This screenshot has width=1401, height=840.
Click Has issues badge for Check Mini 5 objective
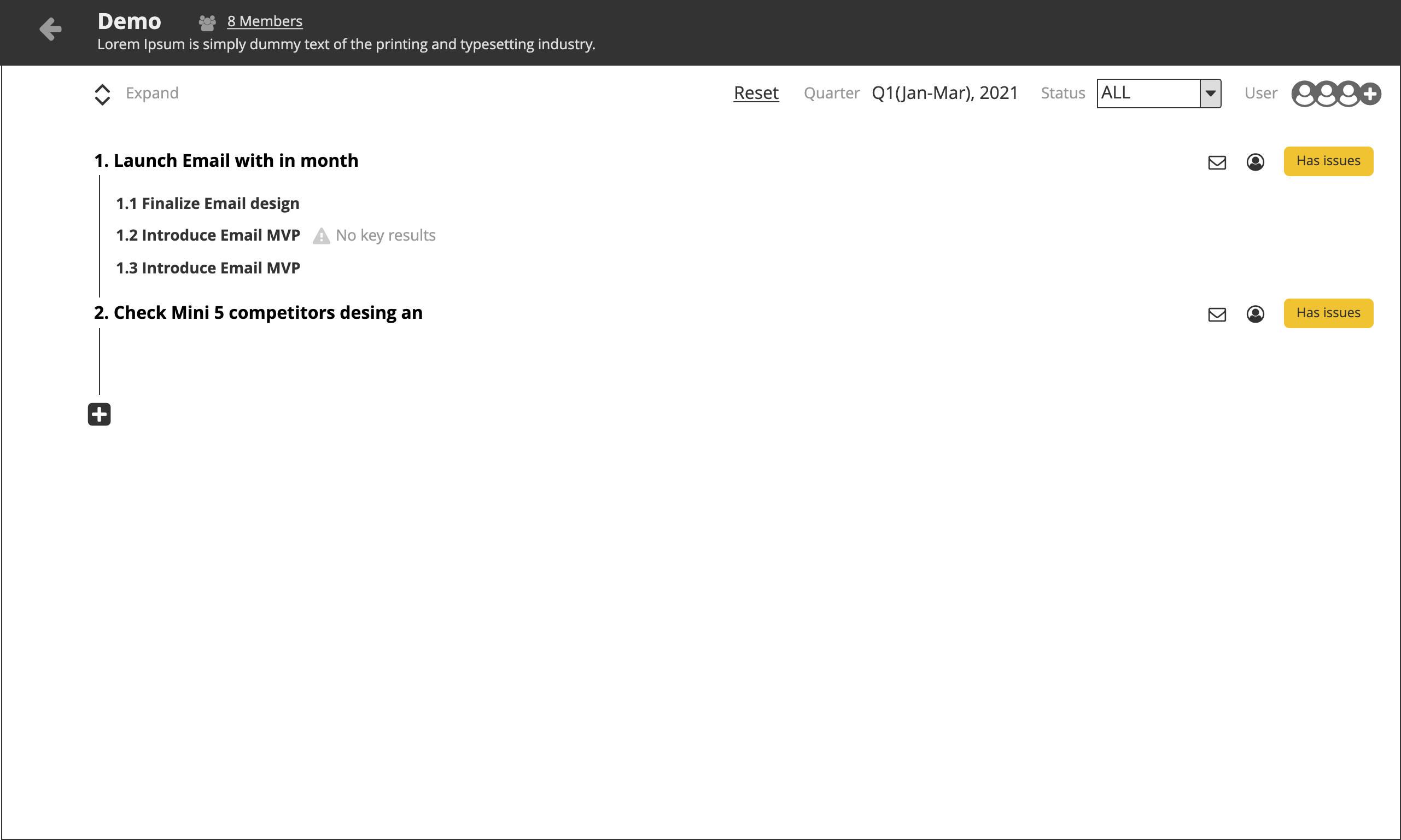point(1328,313)
